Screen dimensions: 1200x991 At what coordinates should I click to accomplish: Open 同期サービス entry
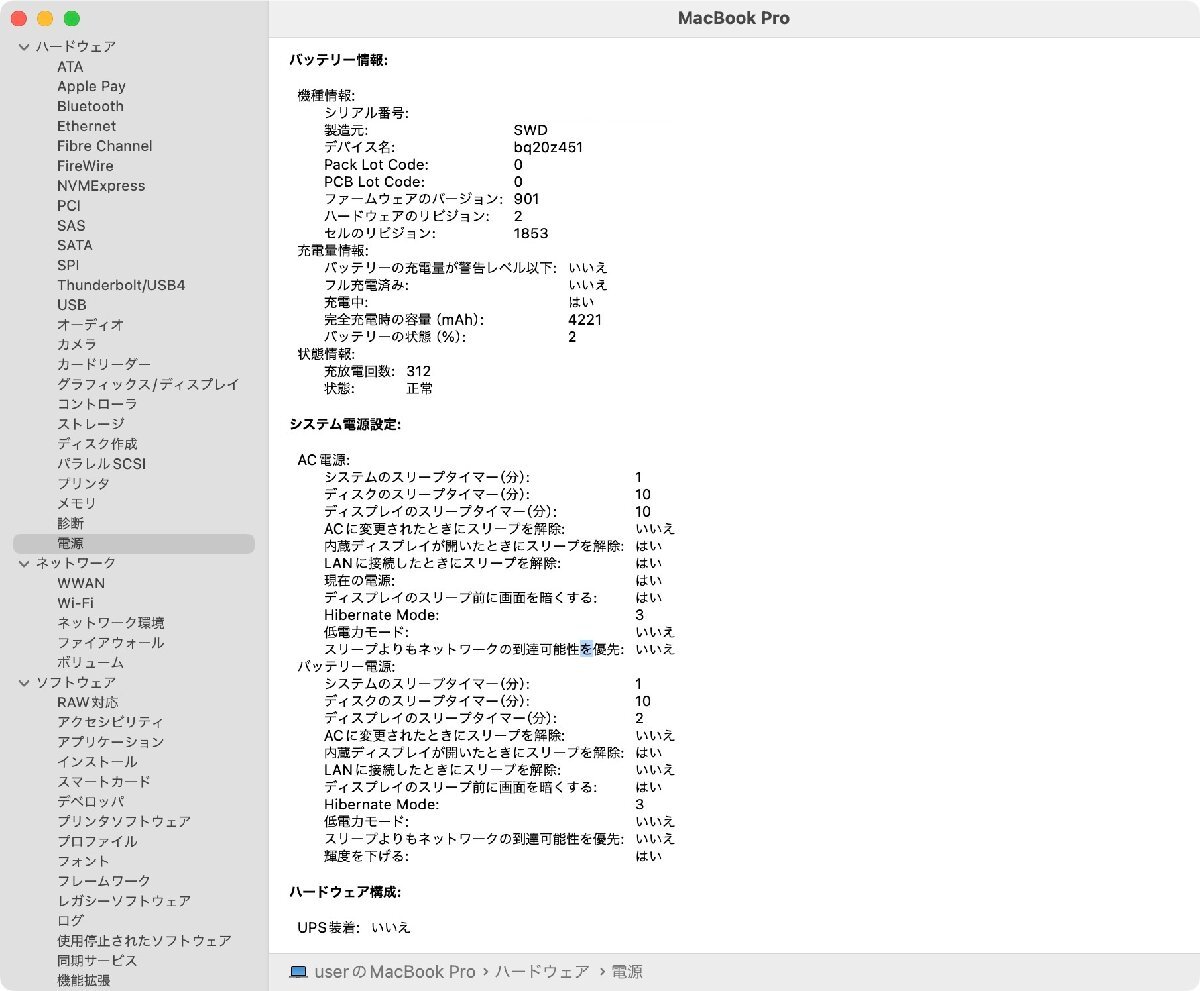(x=97, y=961)
